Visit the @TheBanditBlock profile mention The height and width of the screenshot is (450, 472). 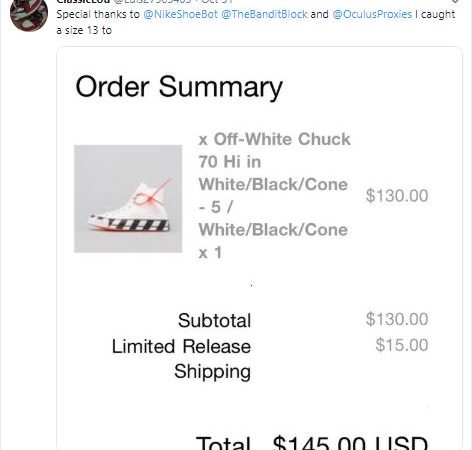click(264, 14)
